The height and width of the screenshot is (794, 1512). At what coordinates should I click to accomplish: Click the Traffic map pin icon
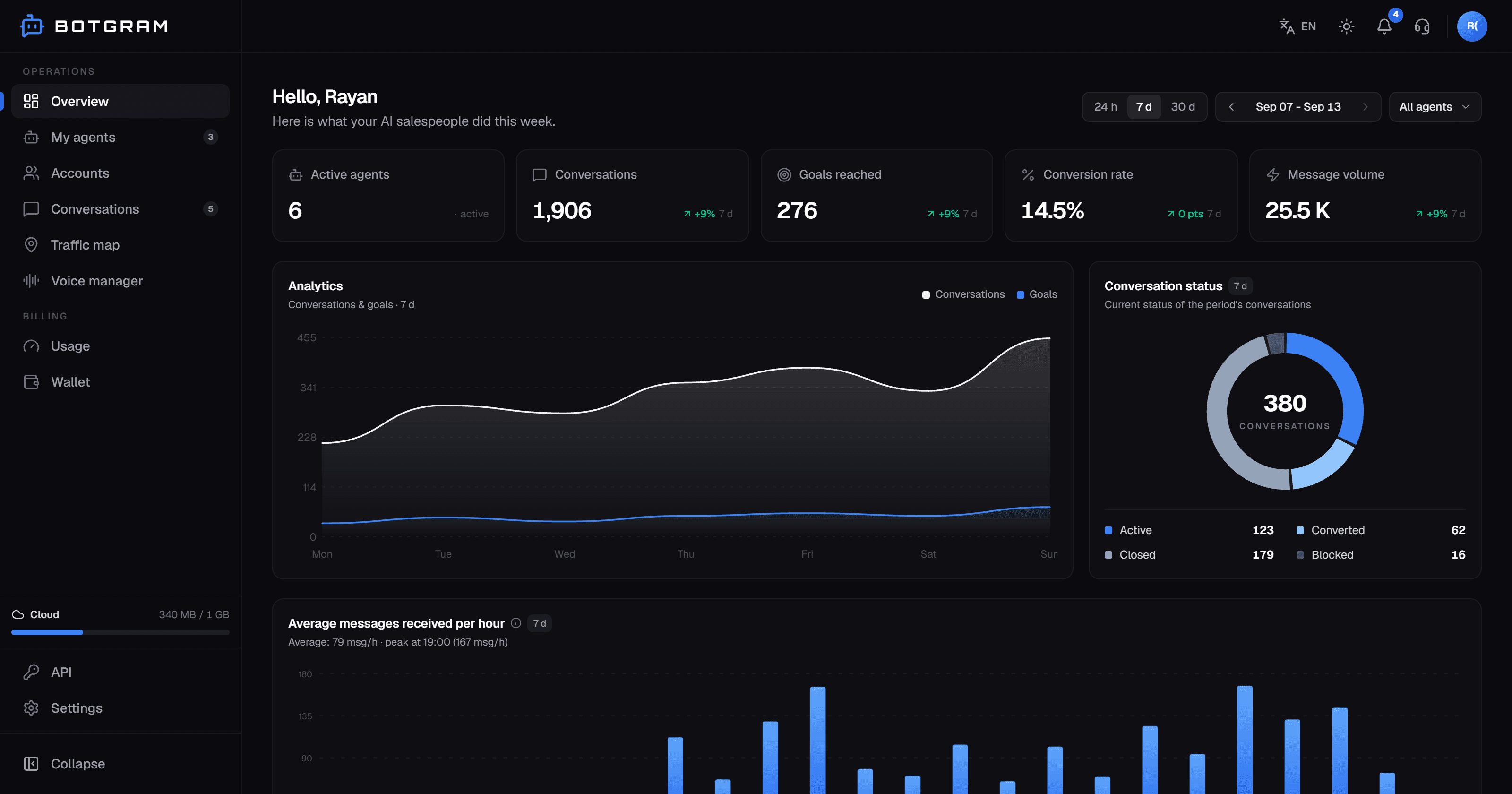pyautogui.click(x=31, y=244)
